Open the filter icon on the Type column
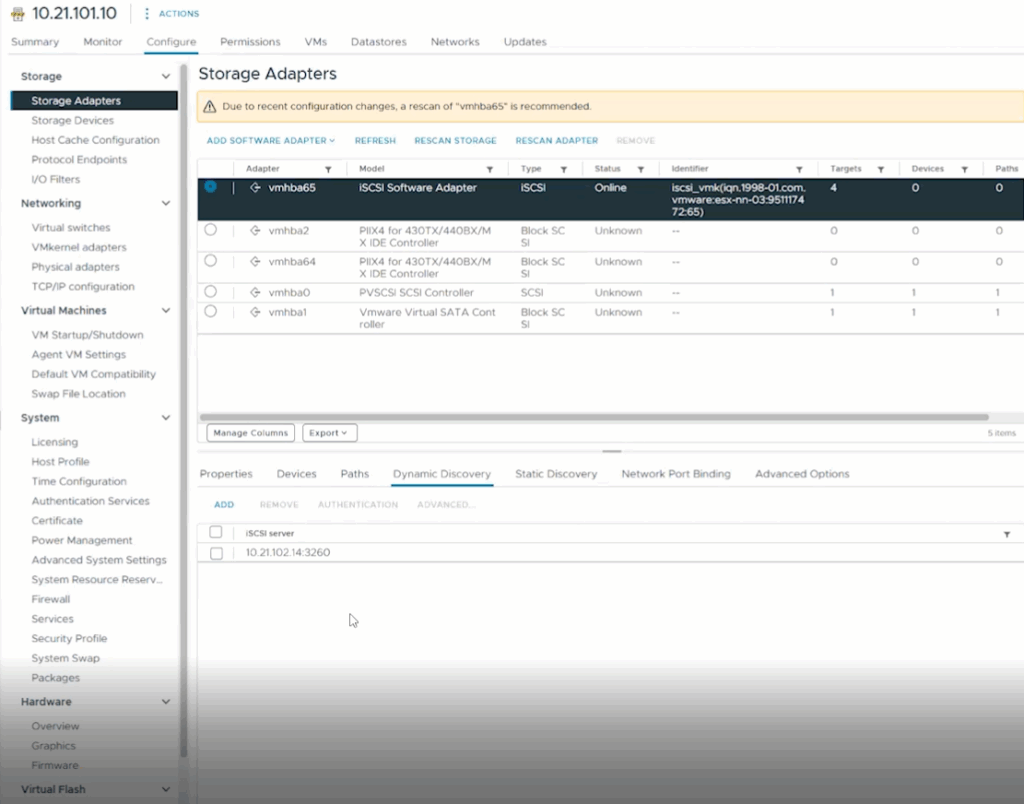The width and height of the screenshot is (1024, 804). (x=564, y=169)
